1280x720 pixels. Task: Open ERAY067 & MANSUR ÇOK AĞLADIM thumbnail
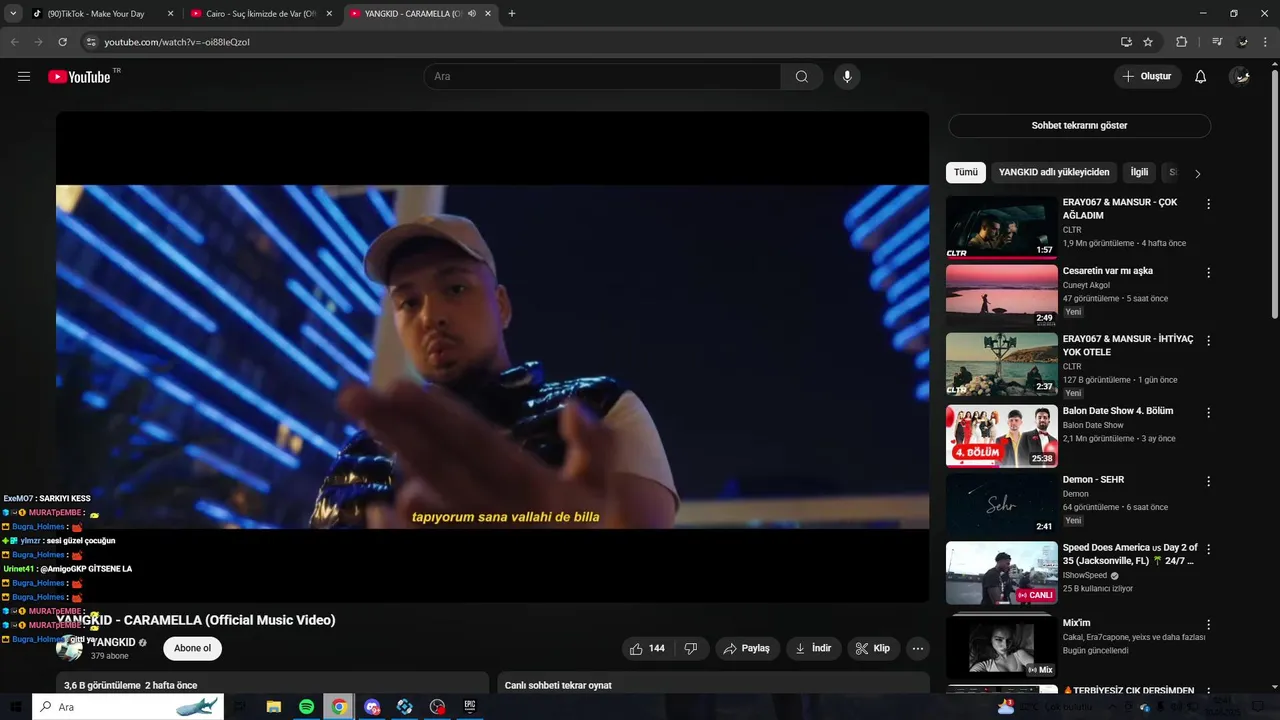[1001, 227]
